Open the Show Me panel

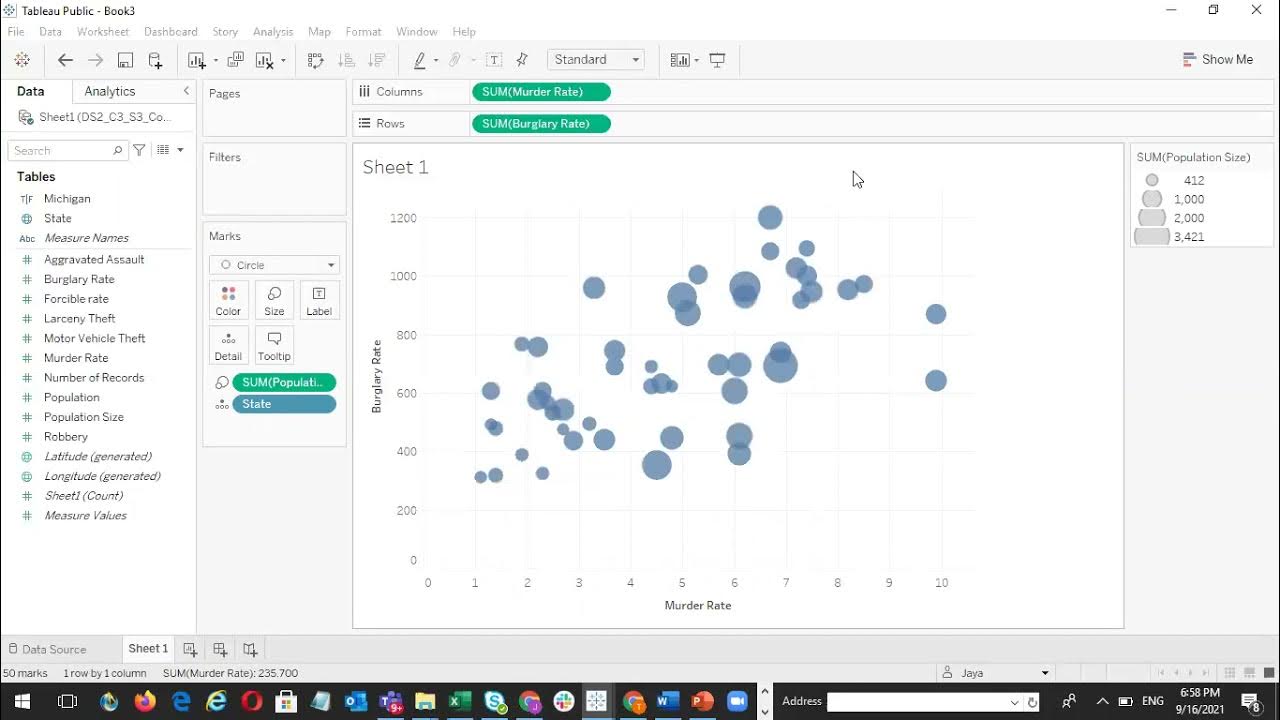click(1217, 60)
